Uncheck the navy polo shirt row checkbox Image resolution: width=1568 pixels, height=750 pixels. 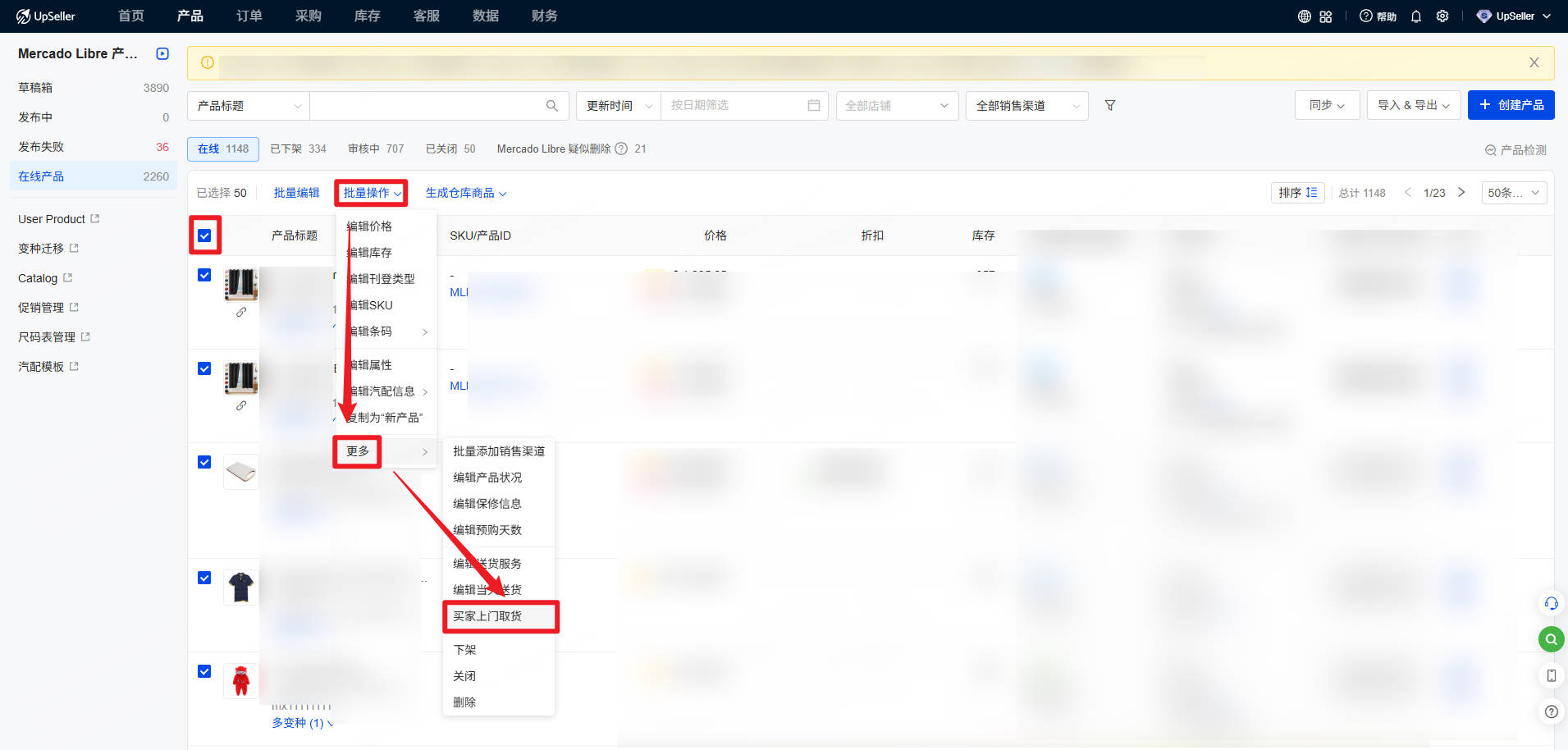(204, 579)
